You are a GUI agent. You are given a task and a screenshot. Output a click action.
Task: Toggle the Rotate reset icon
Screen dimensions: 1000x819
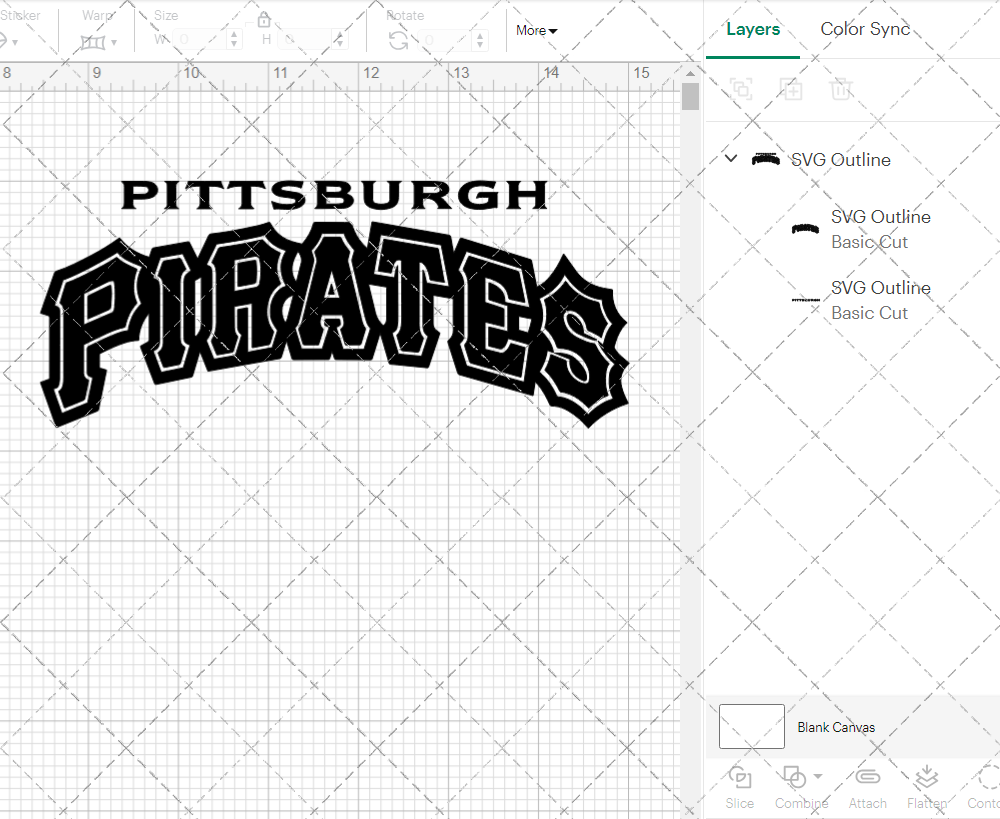tap(398, 42)
